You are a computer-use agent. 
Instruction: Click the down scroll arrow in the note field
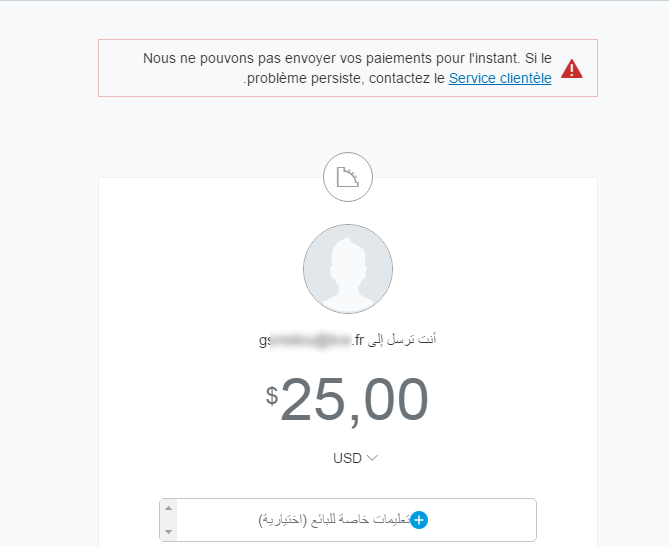tap(168, 532)
